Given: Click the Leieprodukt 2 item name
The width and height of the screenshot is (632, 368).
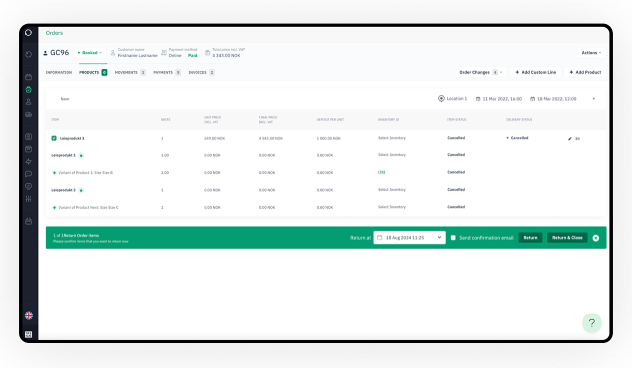Looking at the screenshot, I should coord(63,190).
